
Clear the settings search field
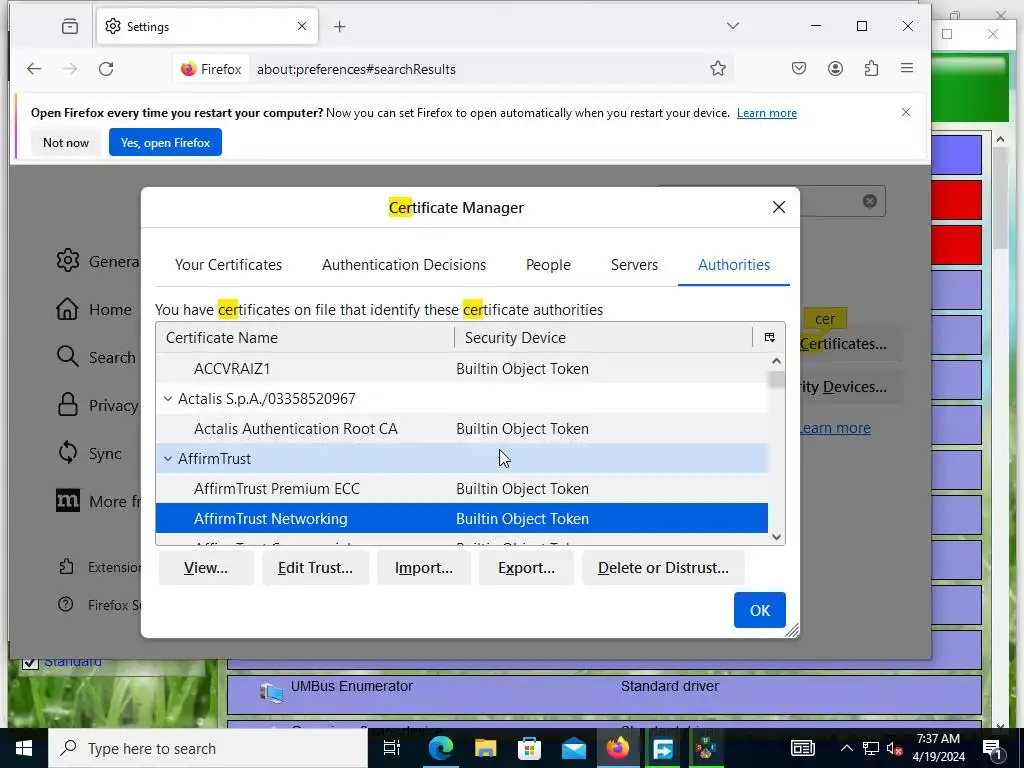coord(869,201)
